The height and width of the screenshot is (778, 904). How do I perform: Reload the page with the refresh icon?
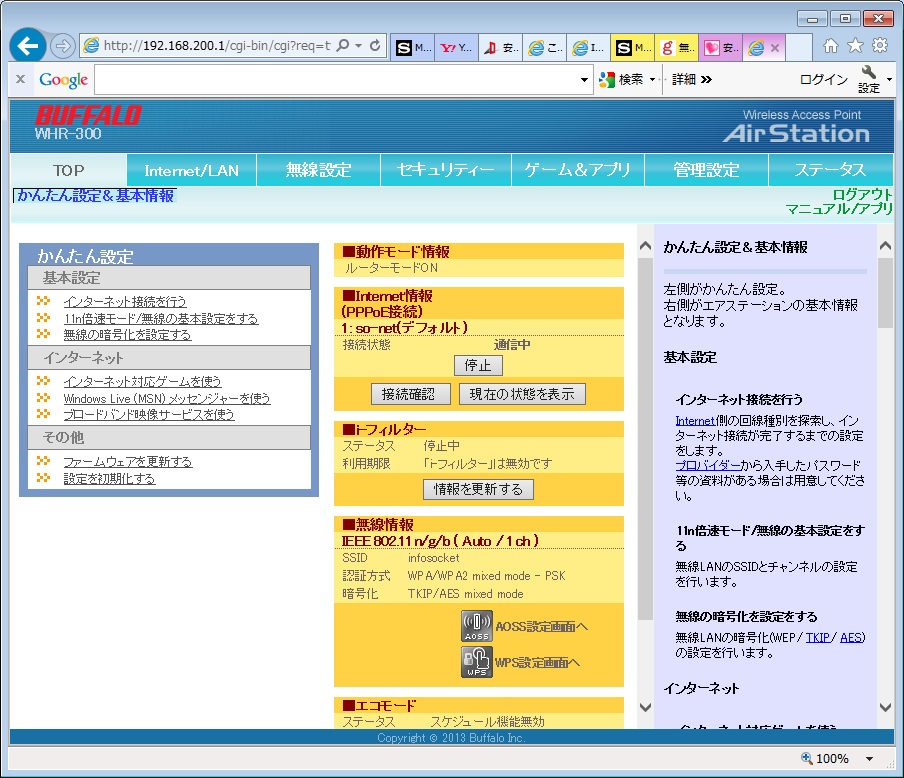[x=375, y=45]
